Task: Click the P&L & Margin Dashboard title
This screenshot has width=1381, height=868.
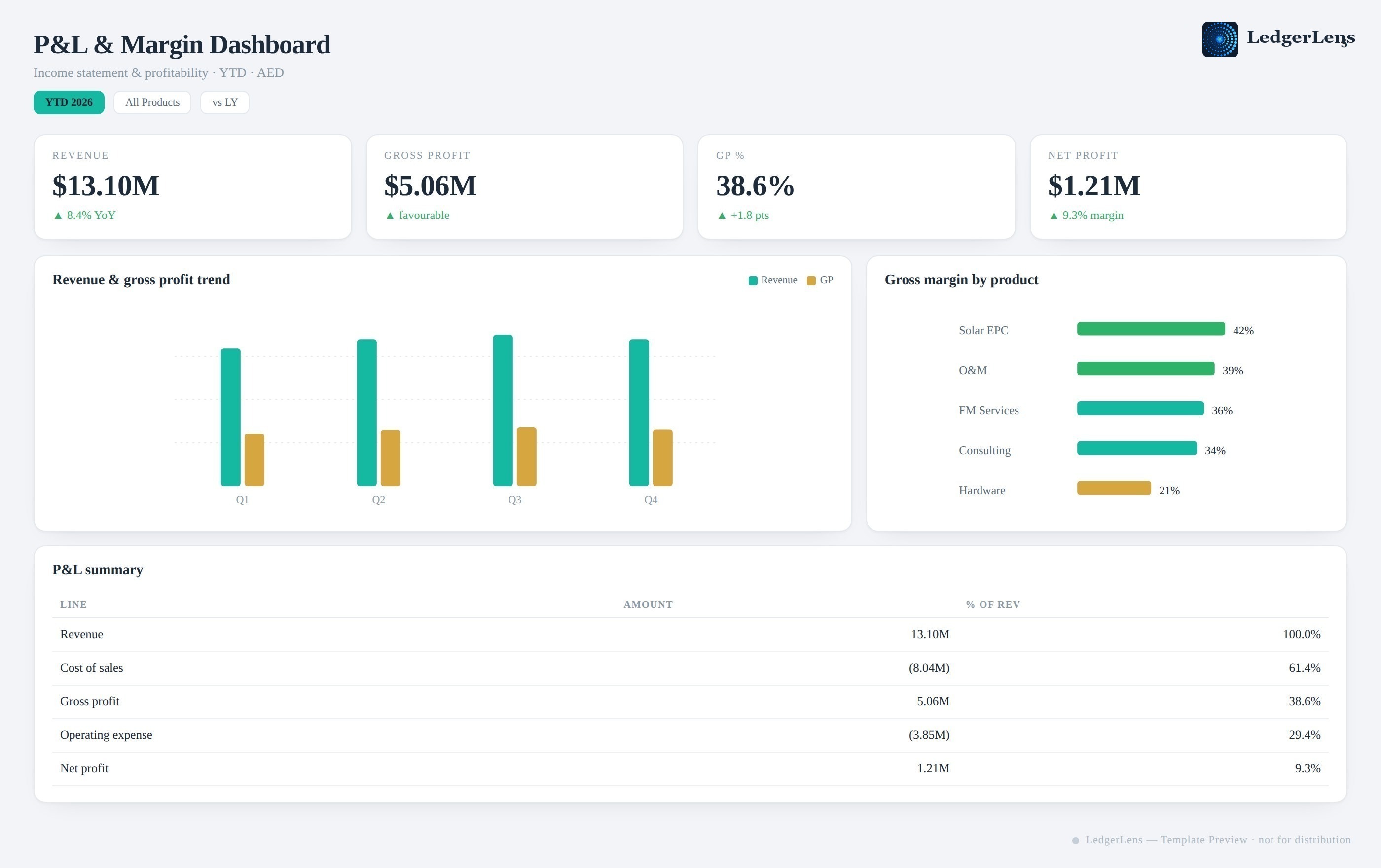Action: pos(182,45)
